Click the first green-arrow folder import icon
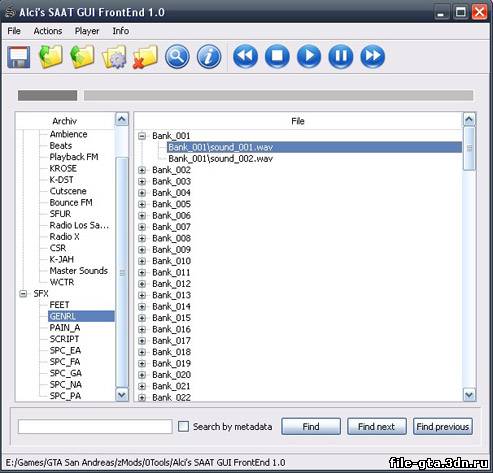Image resolution: width=493 pixels, height=473 pixels. [x=51, y=57]
